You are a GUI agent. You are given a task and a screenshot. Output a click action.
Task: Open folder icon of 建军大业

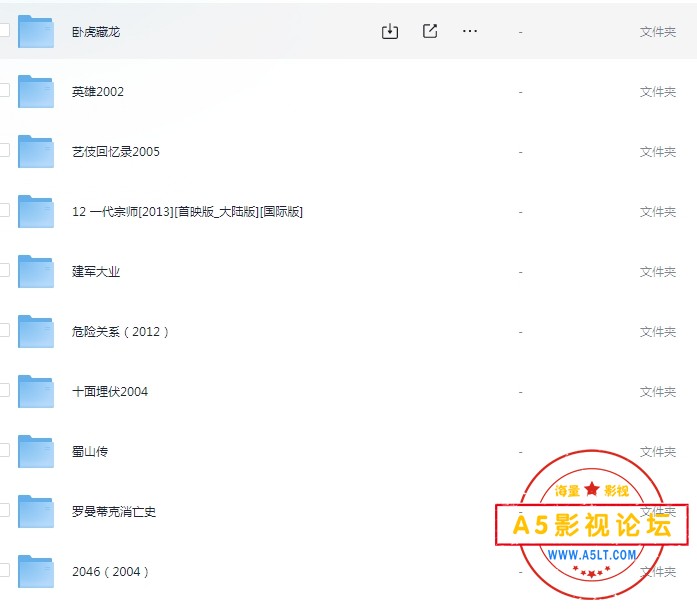tap(36, 272)
